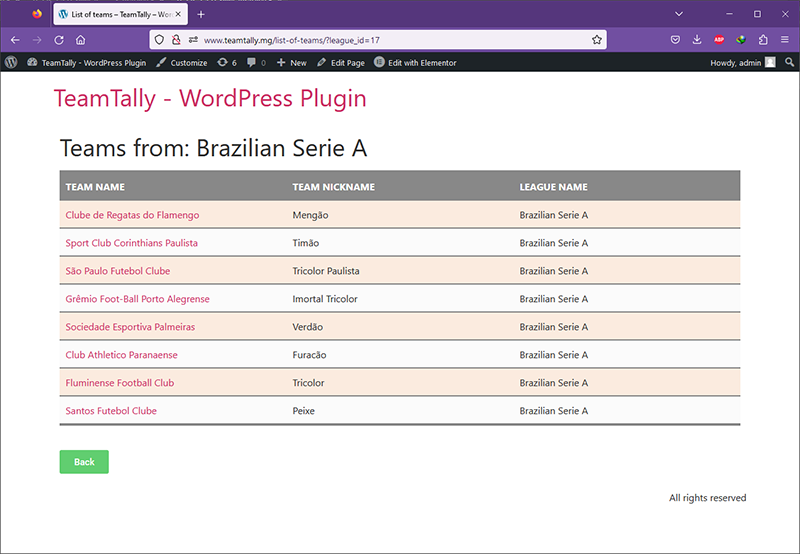The height and width of the screenshot is (554, 800).
Task: Open the comments bubble showing 0
Action: (256, 63)
